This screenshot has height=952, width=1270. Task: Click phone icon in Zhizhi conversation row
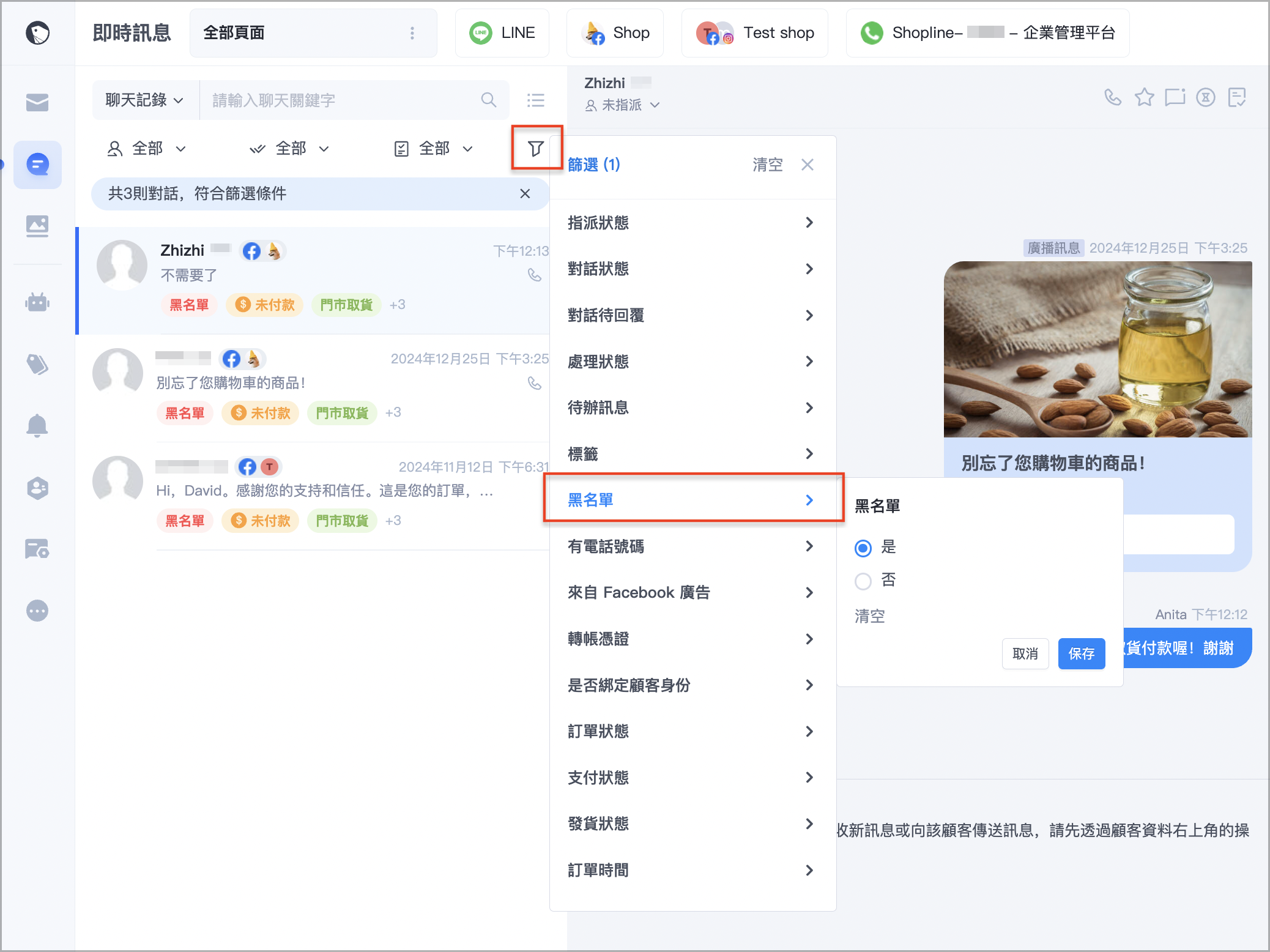[x=535, y=275]
